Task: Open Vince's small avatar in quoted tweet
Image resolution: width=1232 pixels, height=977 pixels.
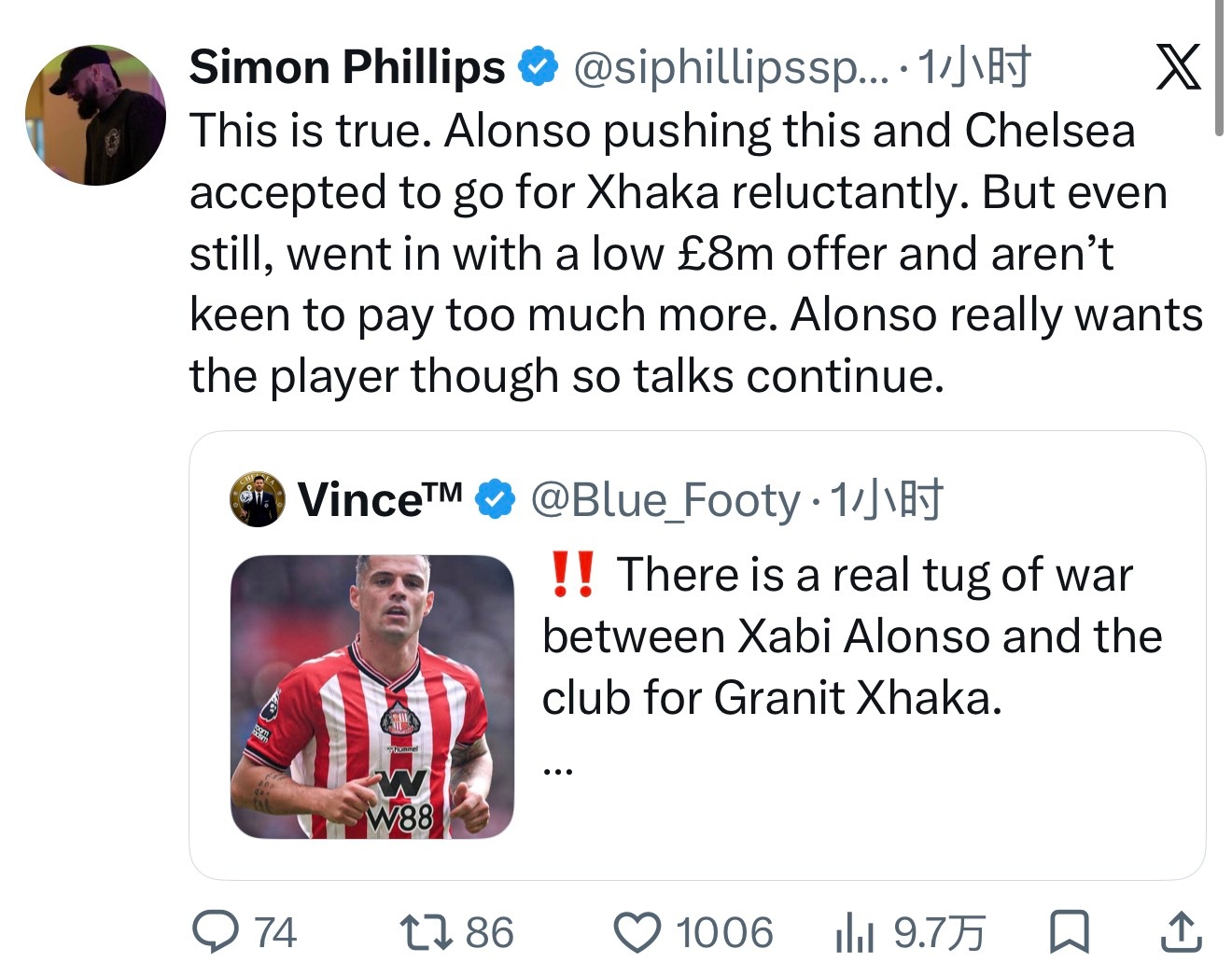Action: pyautogui.click(x=257, y=500)
